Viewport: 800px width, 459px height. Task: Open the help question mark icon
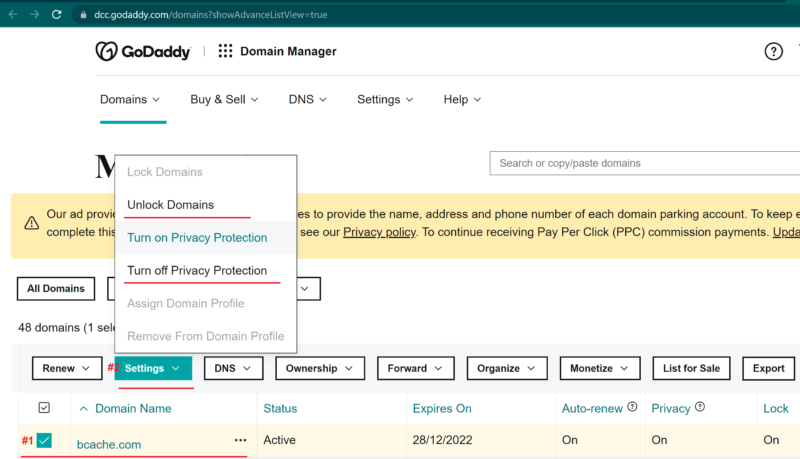[773, 52]
